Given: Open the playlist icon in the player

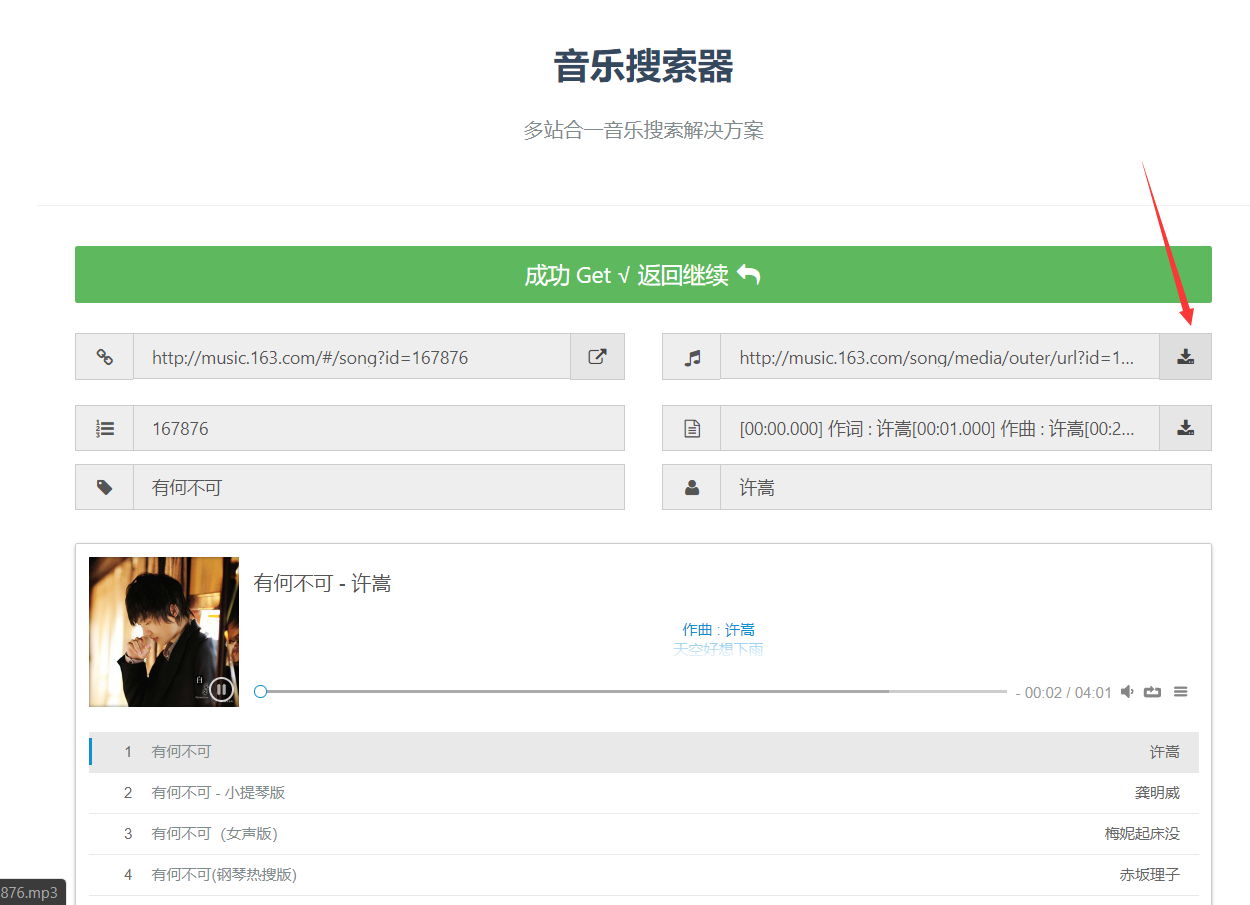Looking at the screenshot, I should click(1181, 691).
